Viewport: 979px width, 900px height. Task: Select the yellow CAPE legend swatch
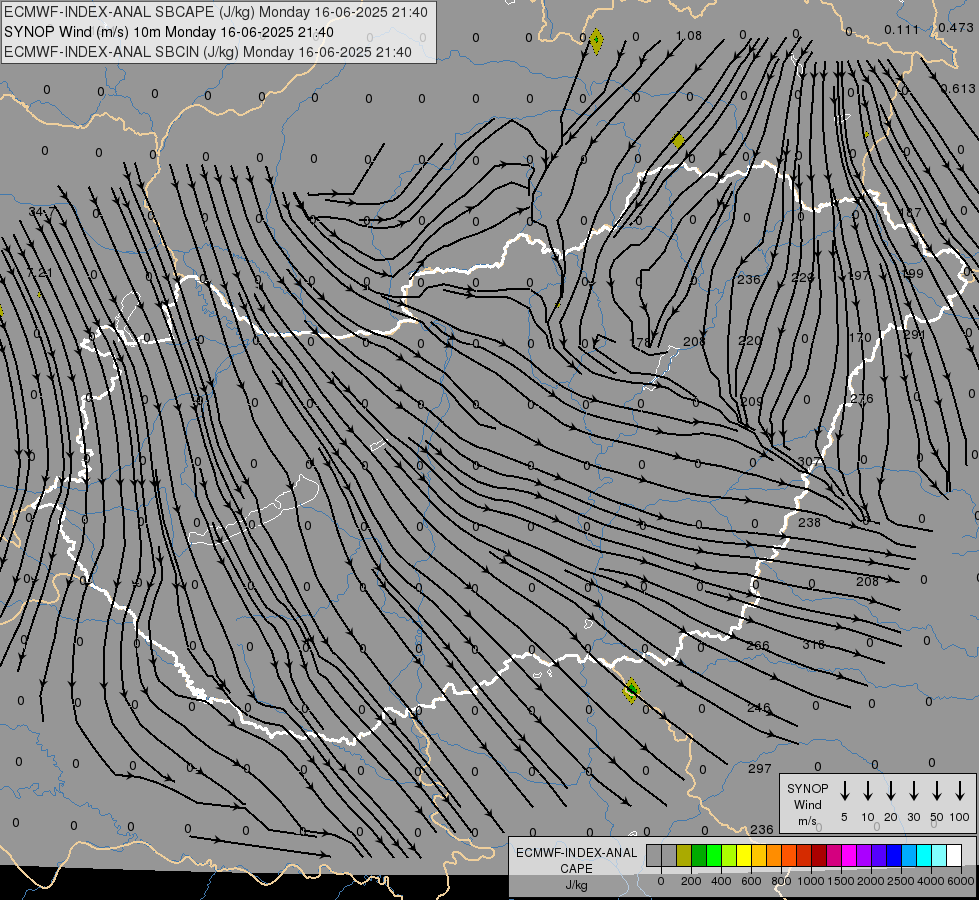[x=744, y=855]
